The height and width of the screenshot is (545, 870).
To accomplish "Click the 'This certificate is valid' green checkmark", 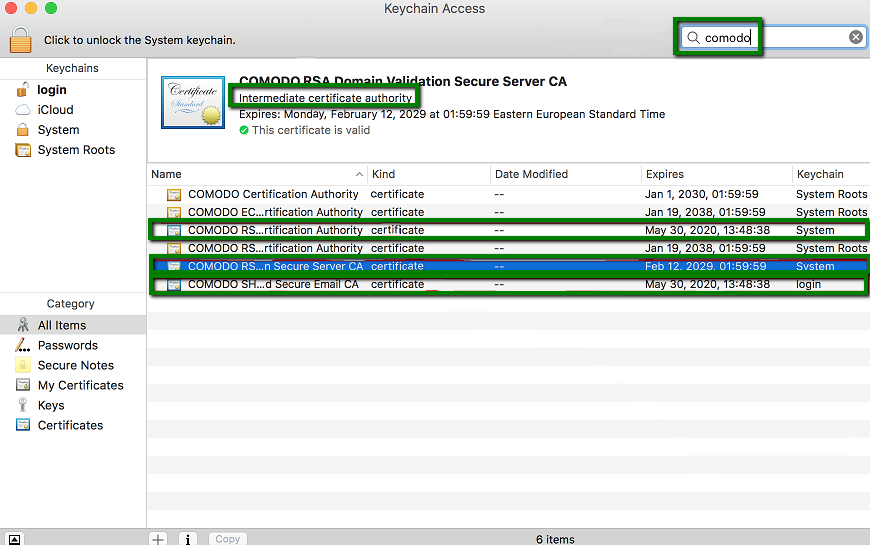I will pyautogui.click(x=244, y=130).
